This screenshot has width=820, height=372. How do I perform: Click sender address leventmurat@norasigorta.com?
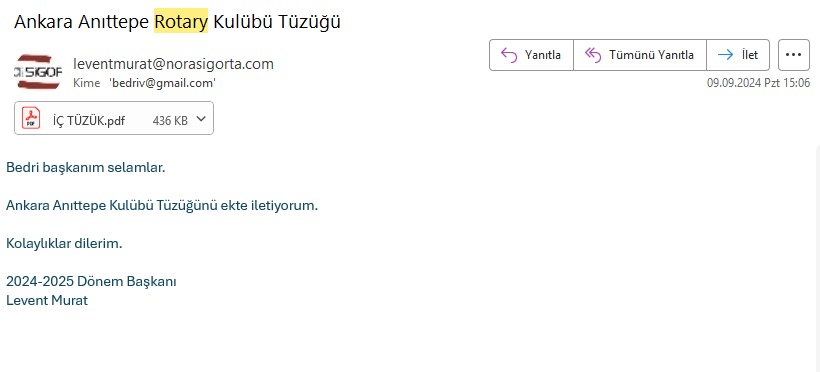click(x=174, y=64)
